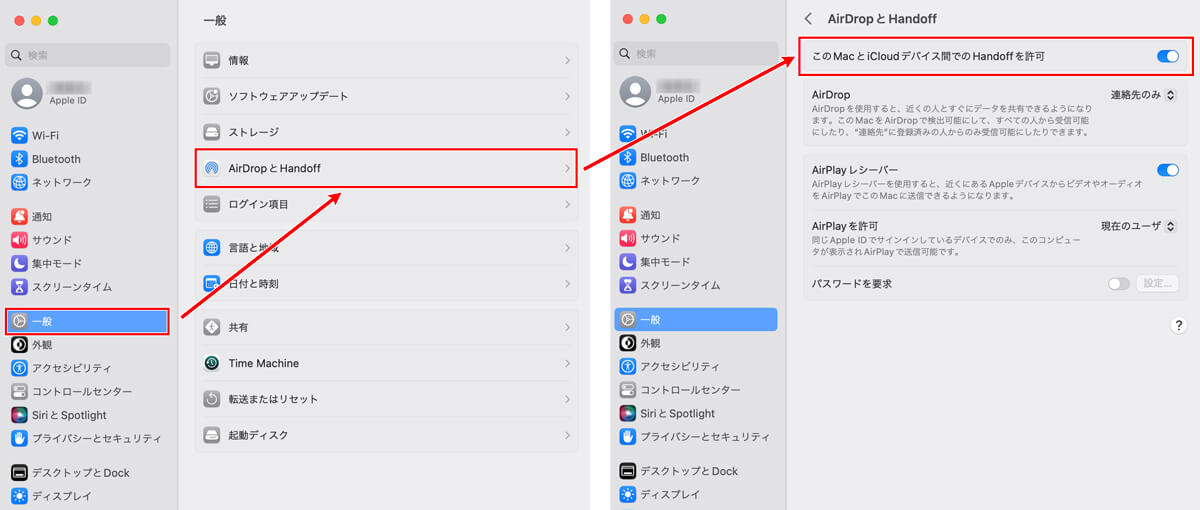Open ストレージ row chevron
This screenshot has height=510, width=1200.
[567, 132]
